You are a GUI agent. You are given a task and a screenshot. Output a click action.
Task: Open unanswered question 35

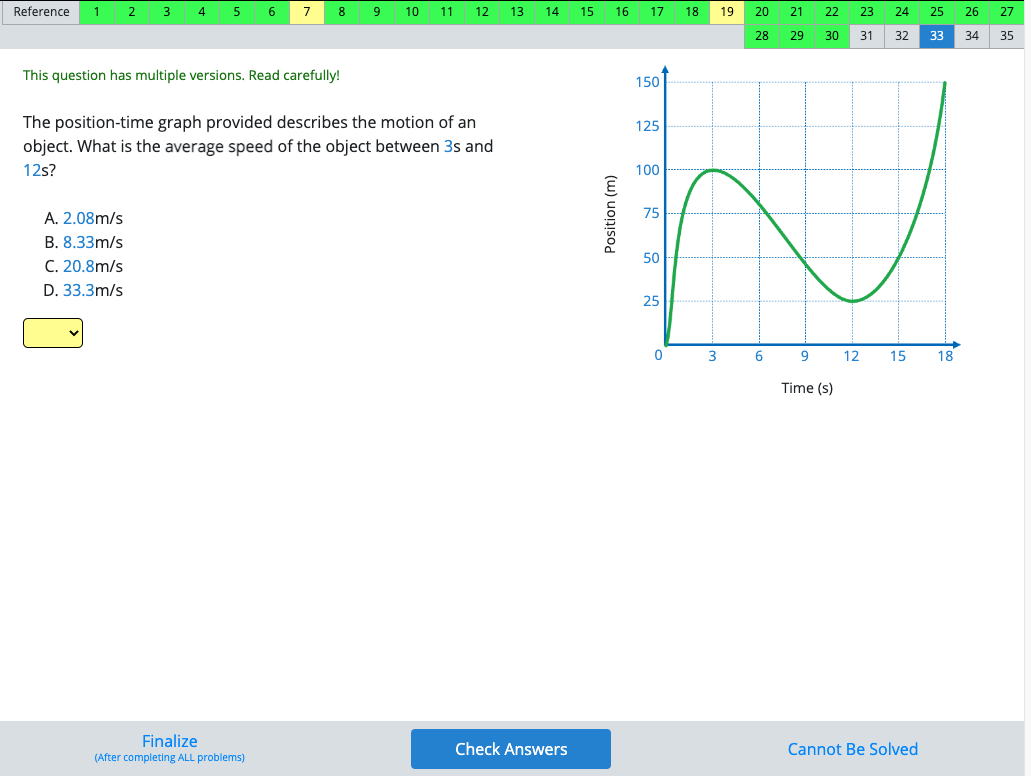[1007, 36]
